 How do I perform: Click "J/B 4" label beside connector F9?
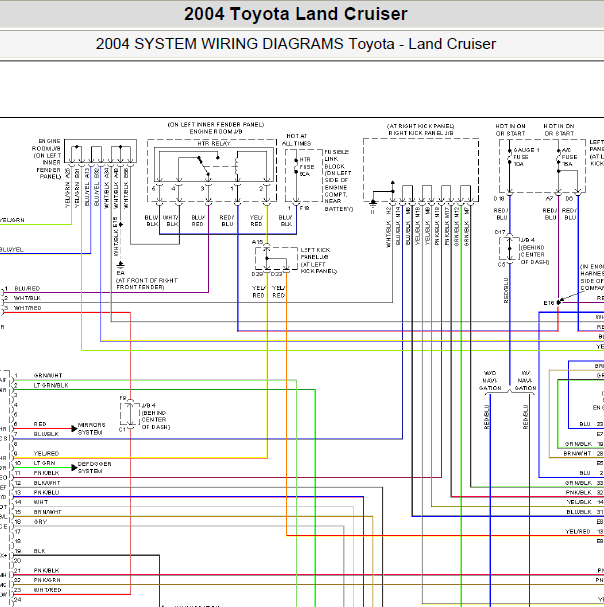click(149, 405)
